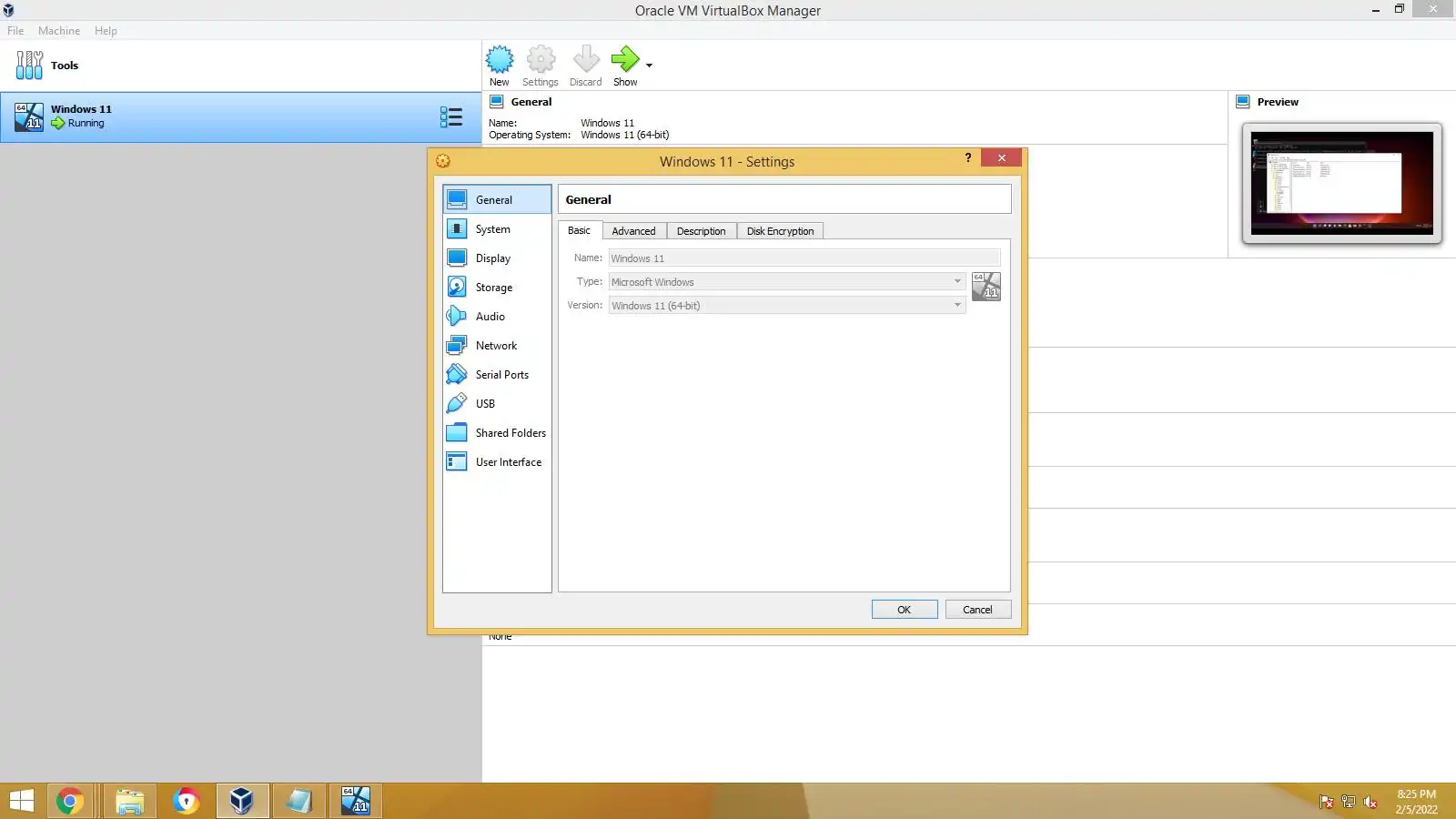
Task: Click the Preview section header
Action: coord(1278,102)
